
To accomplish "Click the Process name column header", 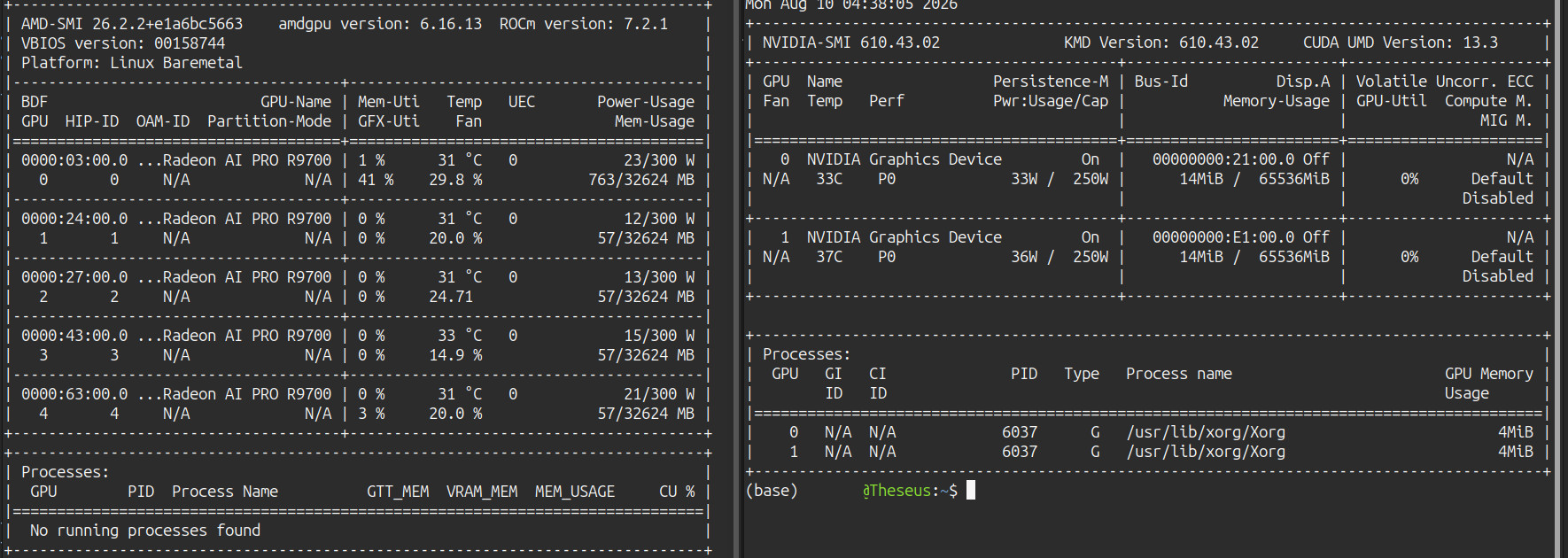I will tap(1179, 374).
